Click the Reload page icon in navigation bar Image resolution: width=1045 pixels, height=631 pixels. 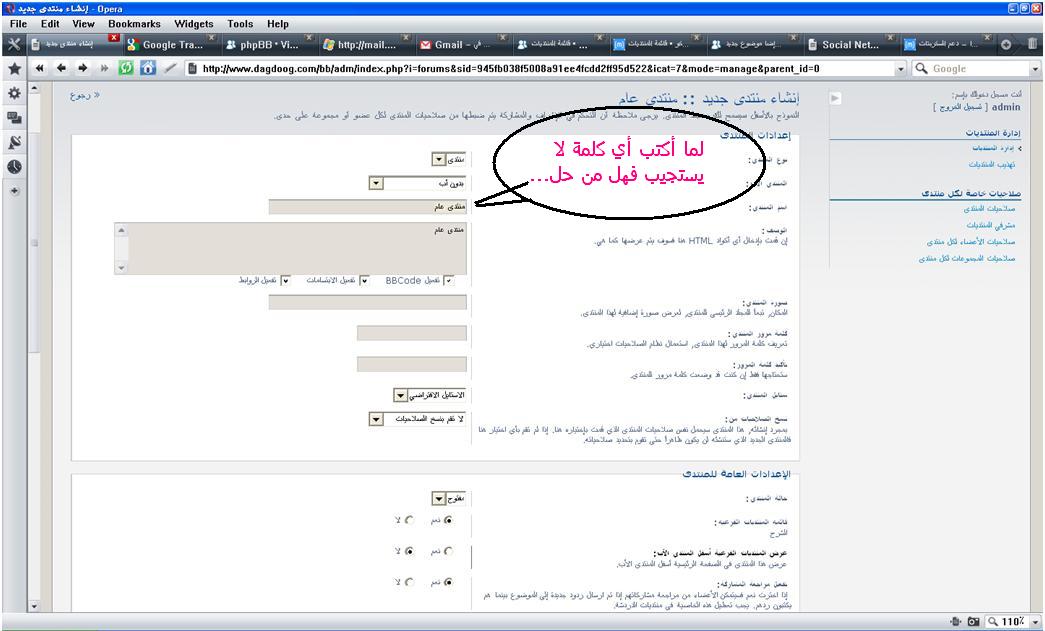126,69
